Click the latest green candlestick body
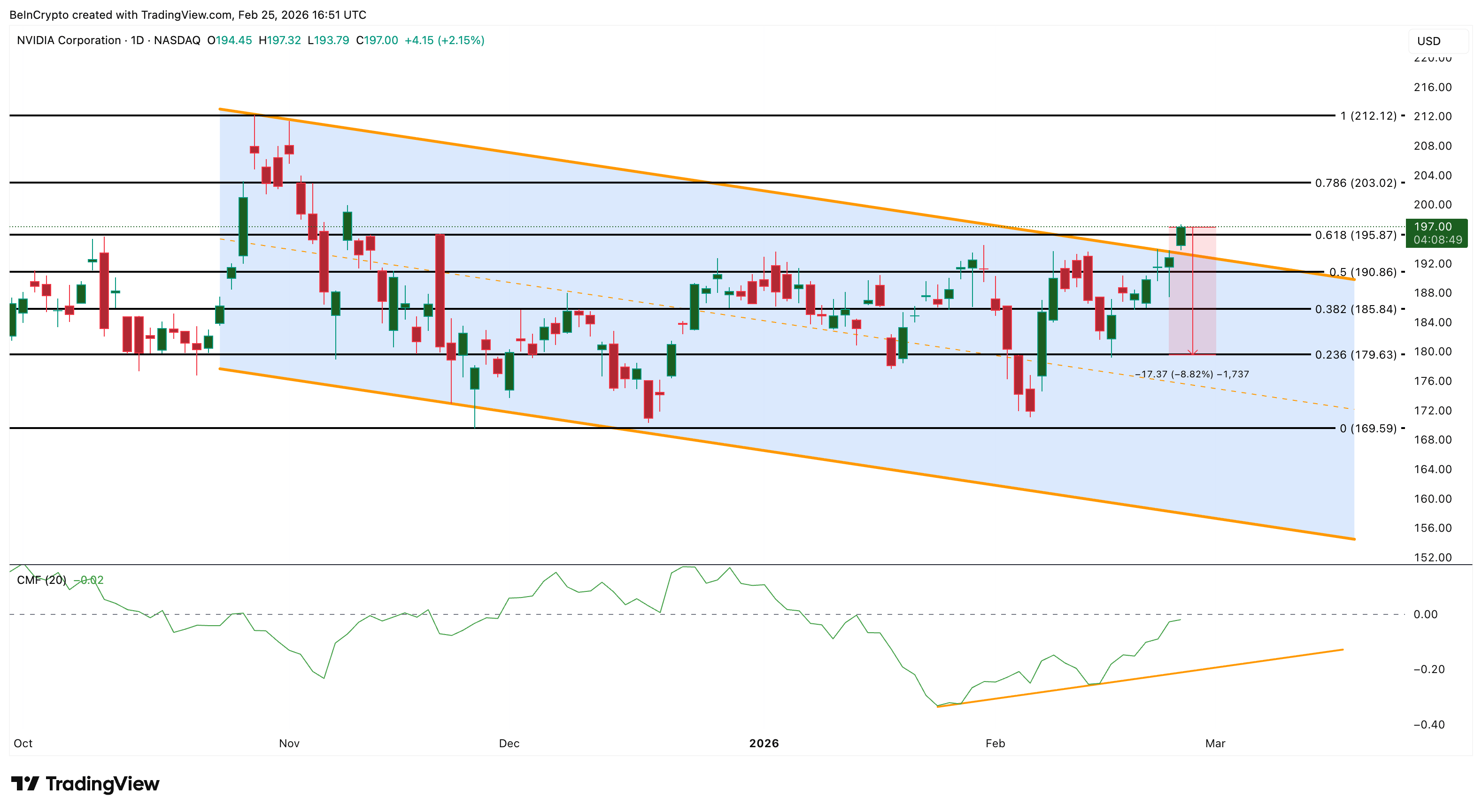The height and width of the screenshot is (812, 1482). pos(1181,237)
